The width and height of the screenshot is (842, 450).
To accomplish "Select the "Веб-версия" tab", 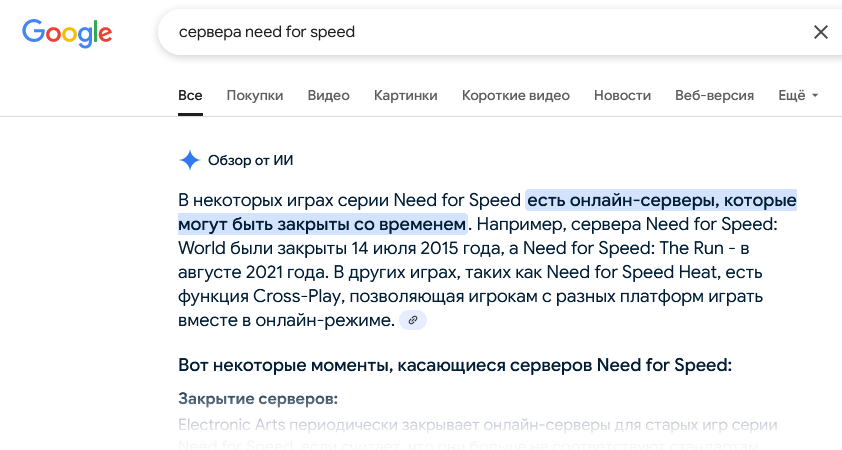I will pyautogui.click(x=714, y=96).
